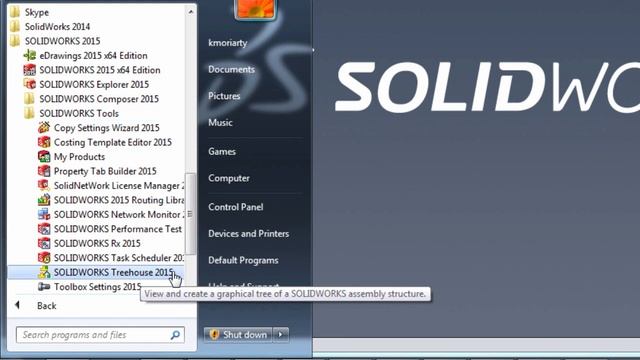Select 'My Products' text entry

(79, 157)
